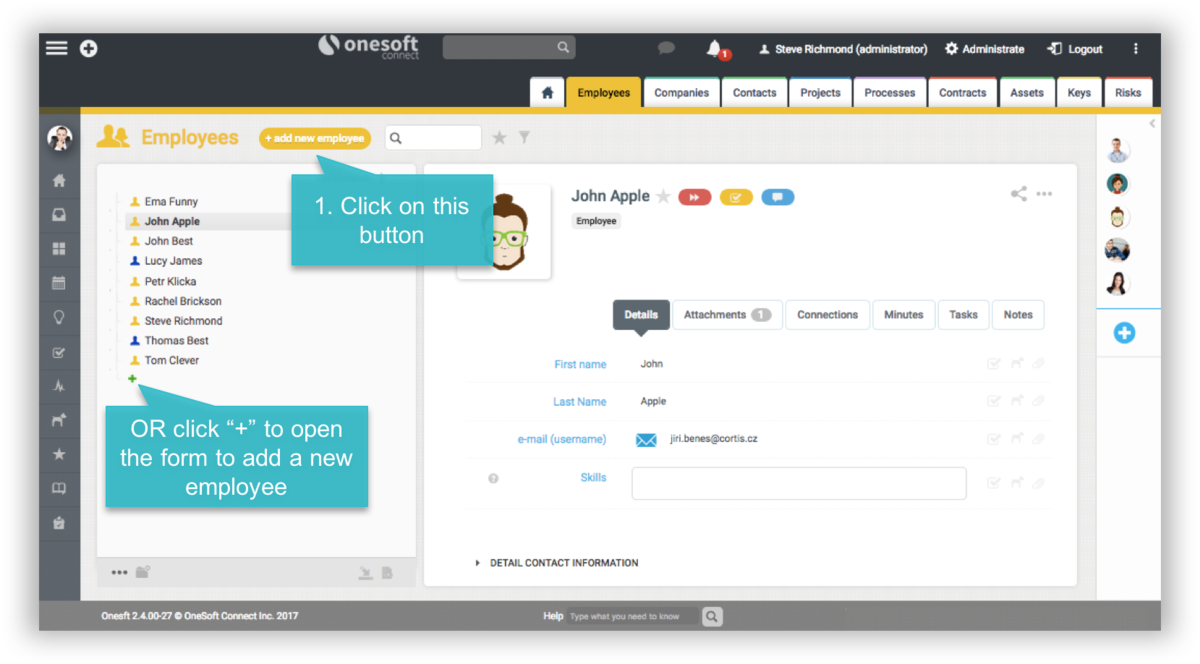This screenshot has width=1200, height=664.
Task: Open the horse icon in left sidebar
Action: 59,420
